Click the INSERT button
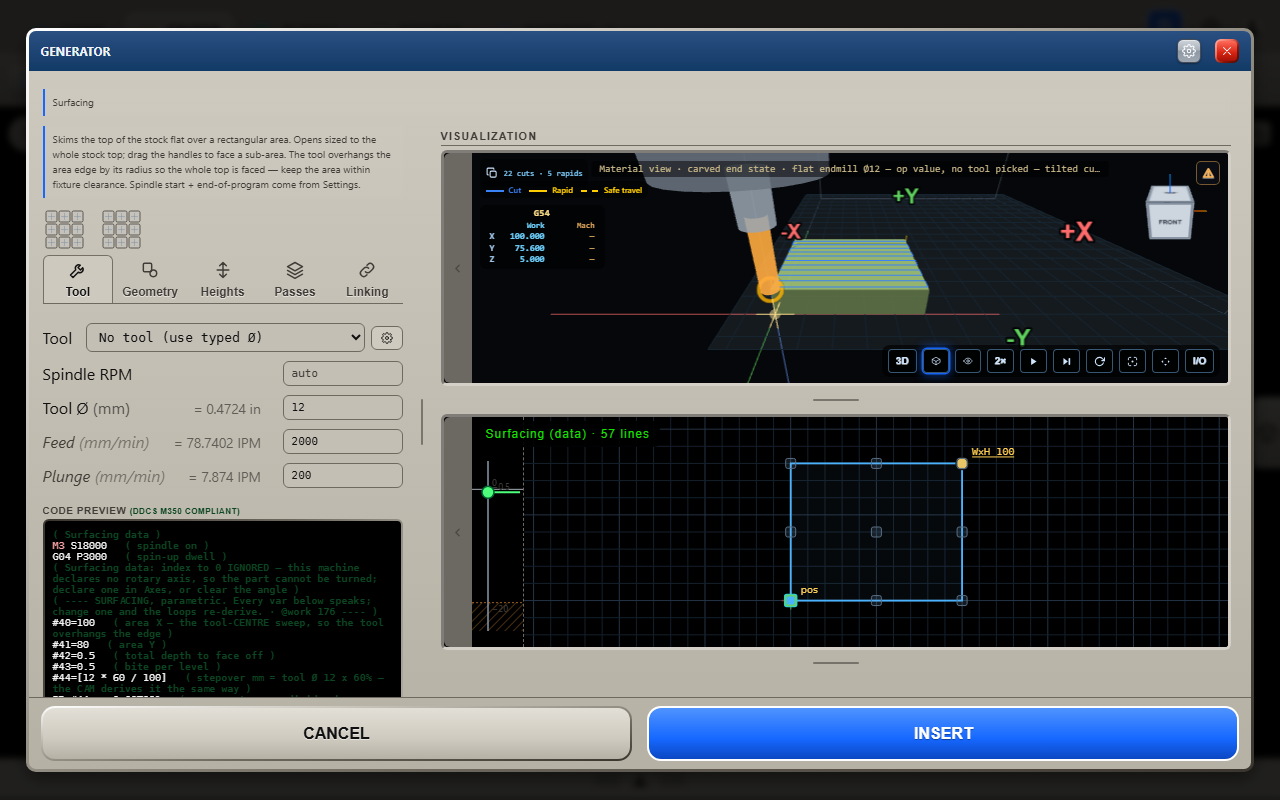Viewport: 1280px width, 800px height. [x=943, y=733]
